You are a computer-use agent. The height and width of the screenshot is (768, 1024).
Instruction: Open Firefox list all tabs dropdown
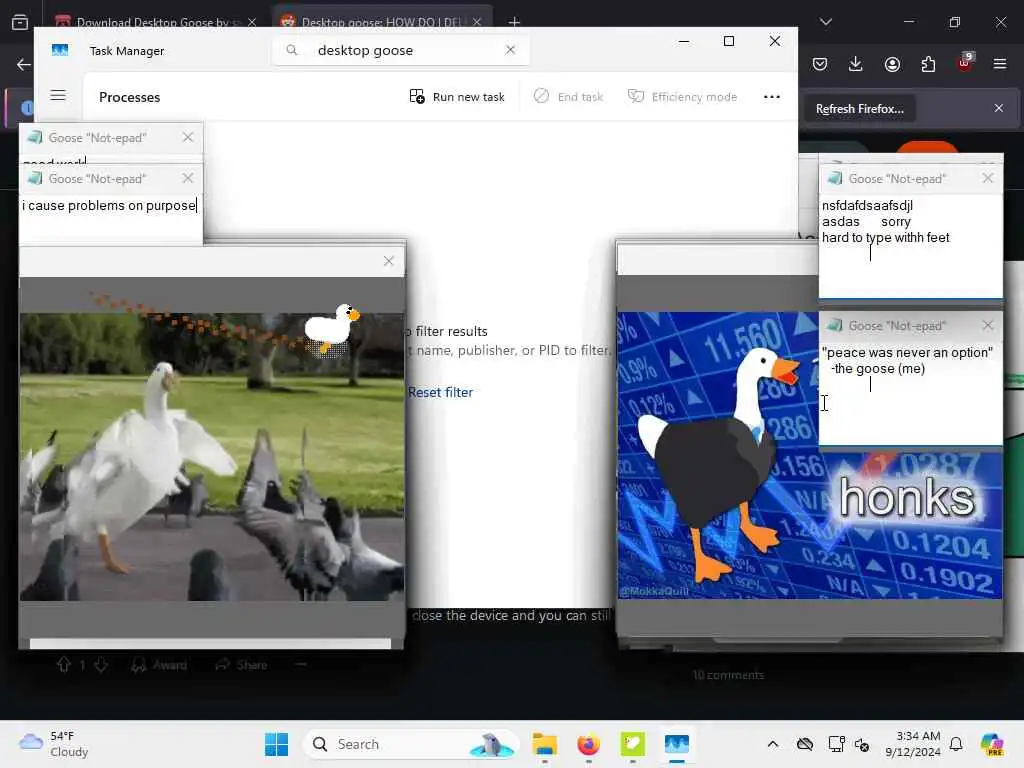coord(826,22)
